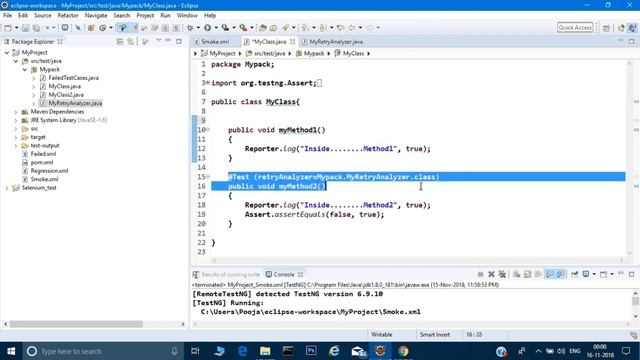Click Windows taskbar search box
Screen dimensions: 640x360
101,351
